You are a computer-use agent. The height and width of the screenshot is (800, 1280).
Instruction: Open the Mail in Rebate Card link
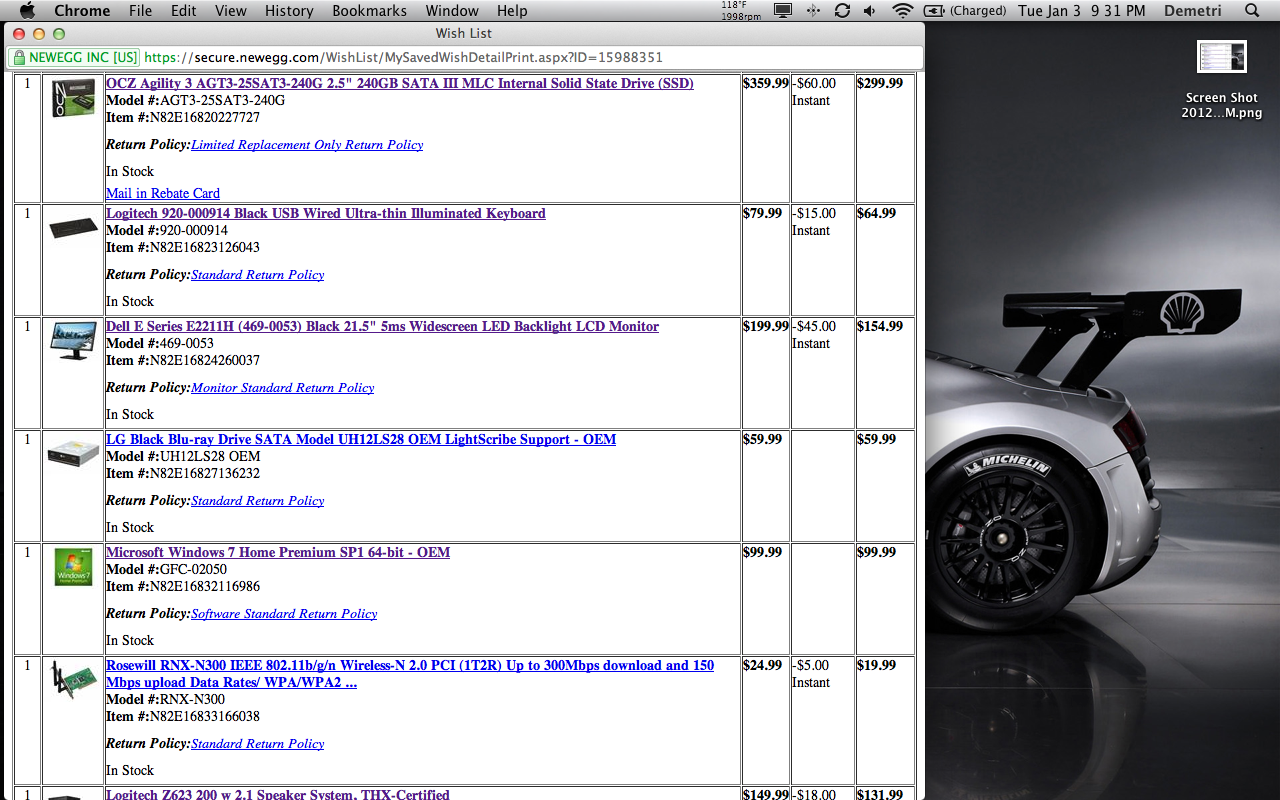(x=163, y=193)
